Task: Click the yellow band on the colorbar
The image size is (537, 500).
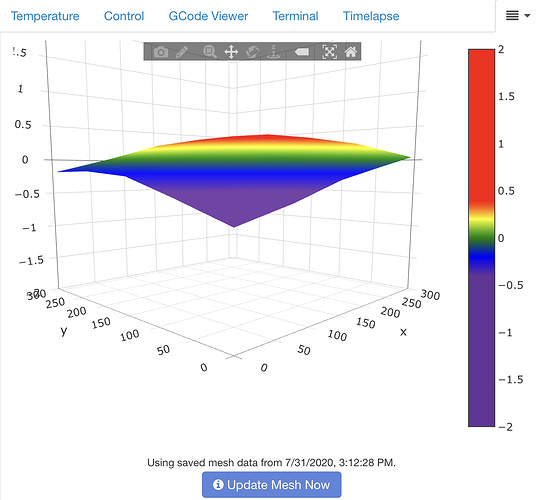Action: 482,219
